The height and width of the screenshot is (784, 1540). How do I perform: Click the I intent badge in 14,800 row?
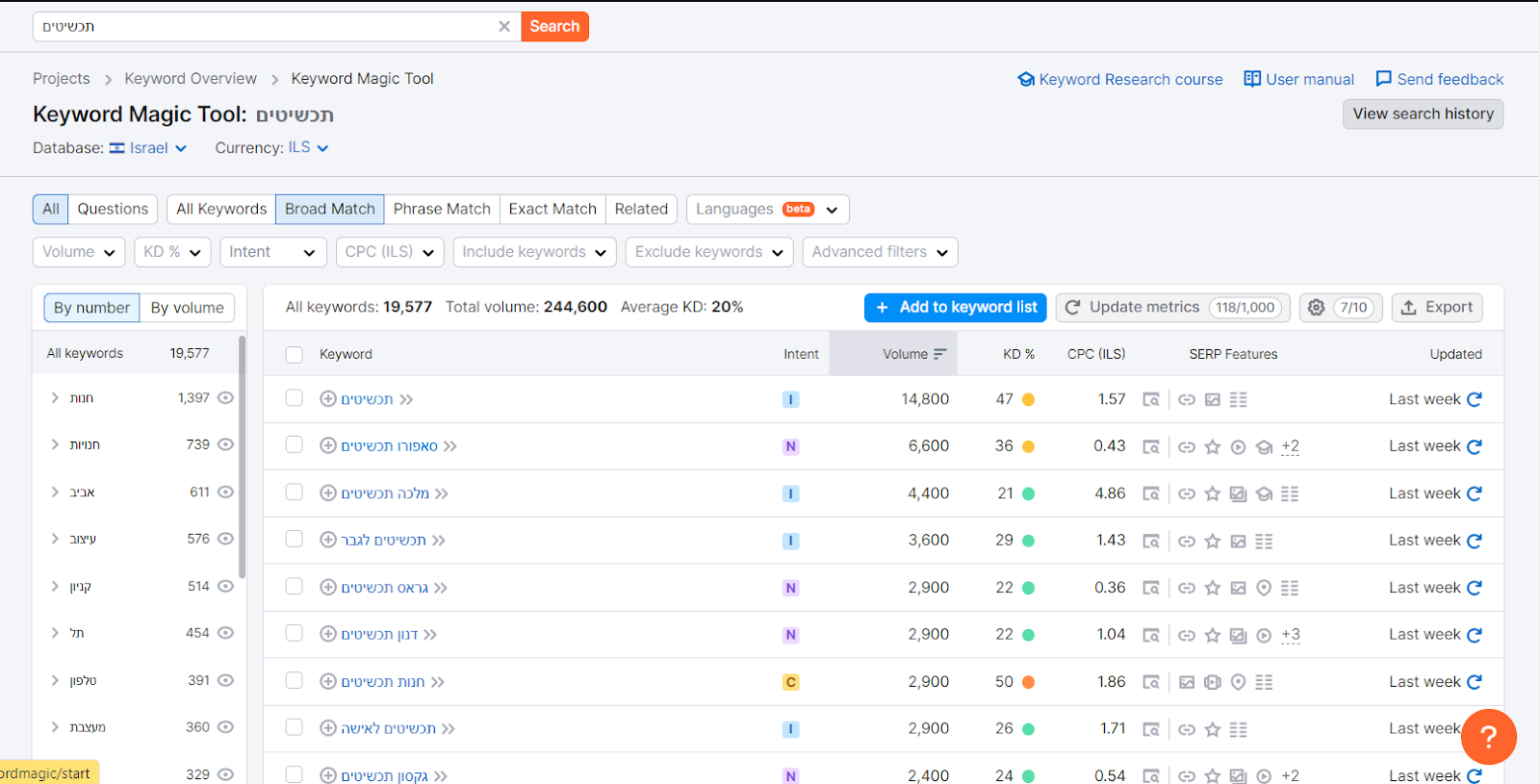[x=791, y=399]
